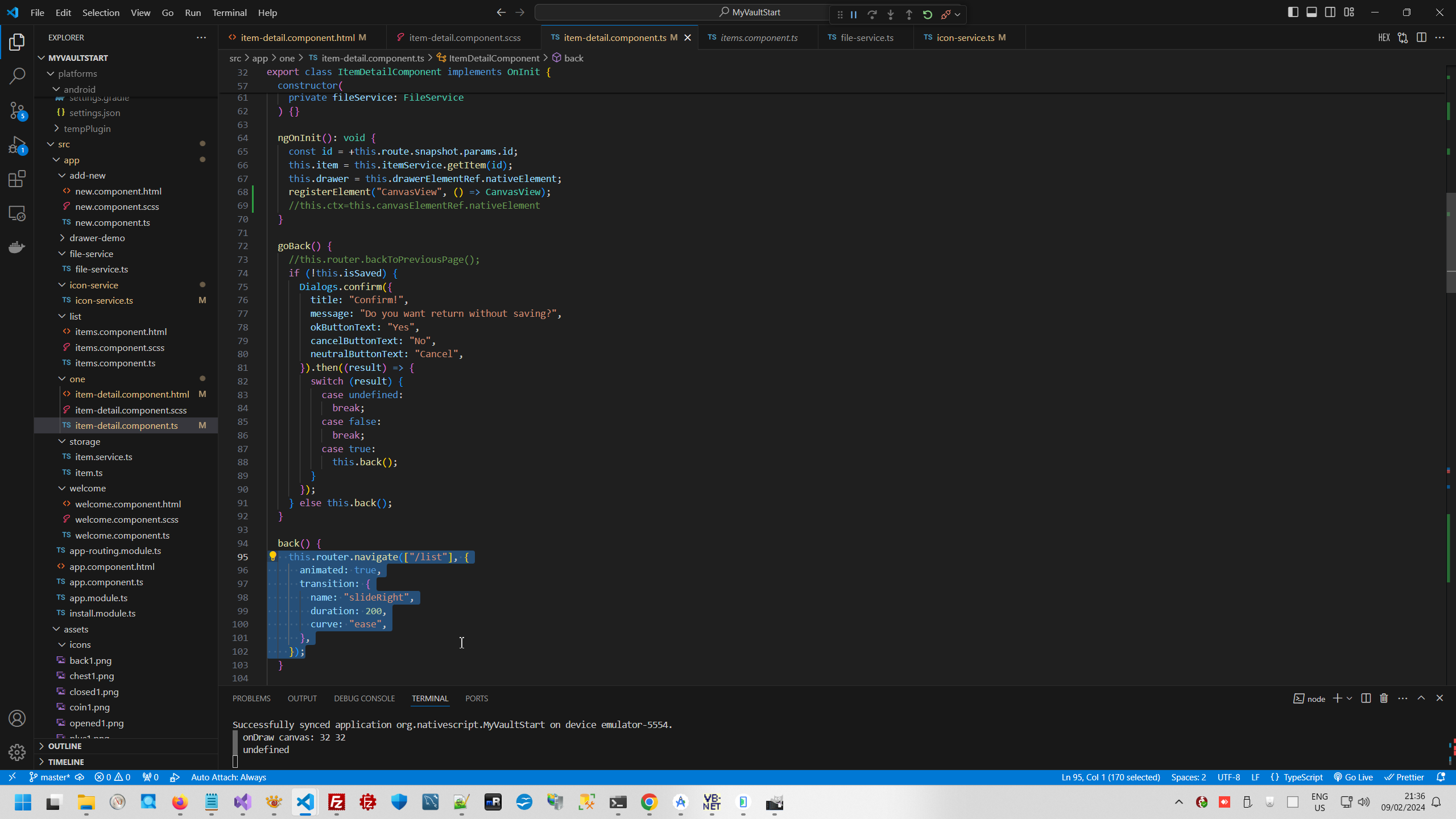Open the new terminal dropdown arrow
The width and height of the screenshot is (1456, 819).
[x=1350, y=698]
